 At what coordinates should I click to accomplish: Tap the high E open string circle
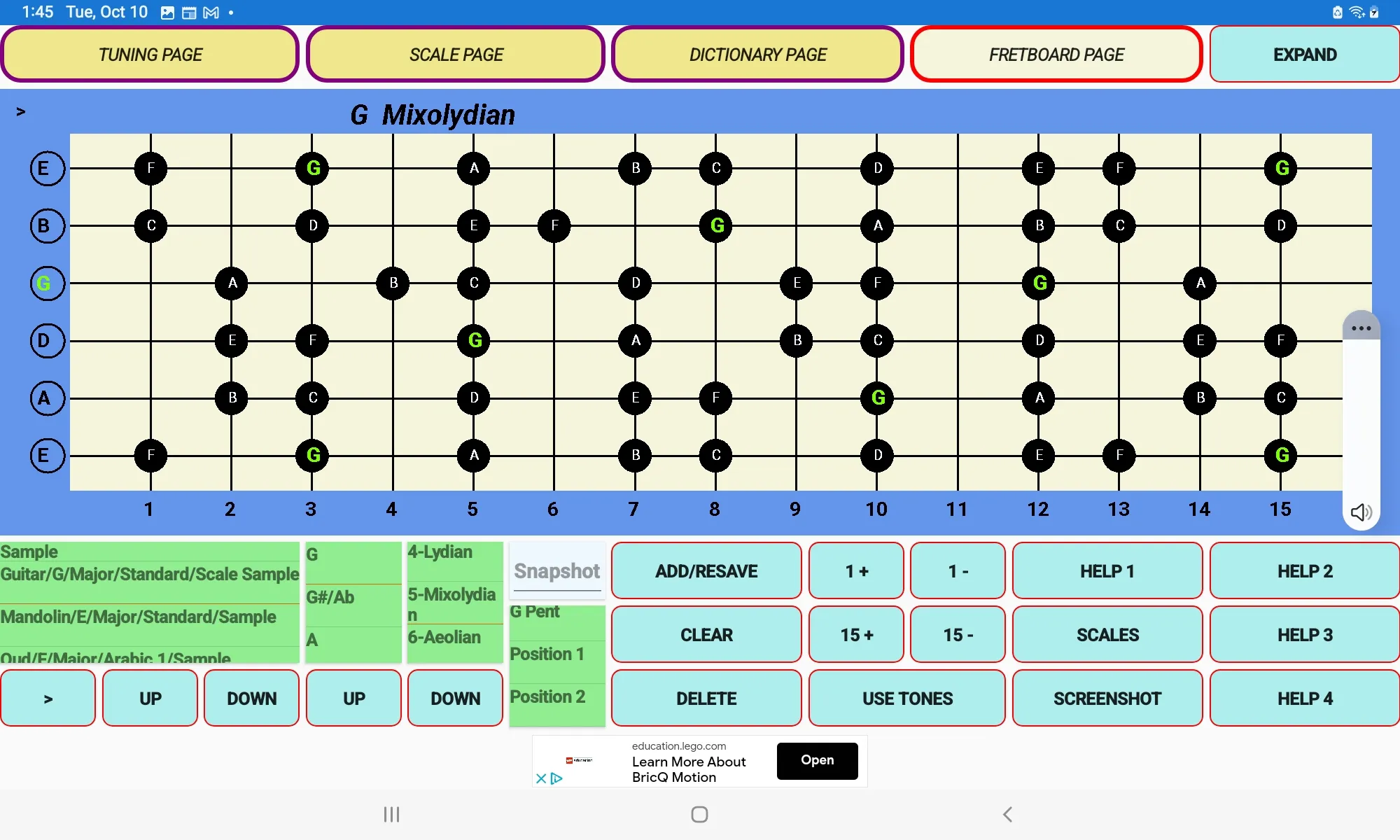point(47,169)
